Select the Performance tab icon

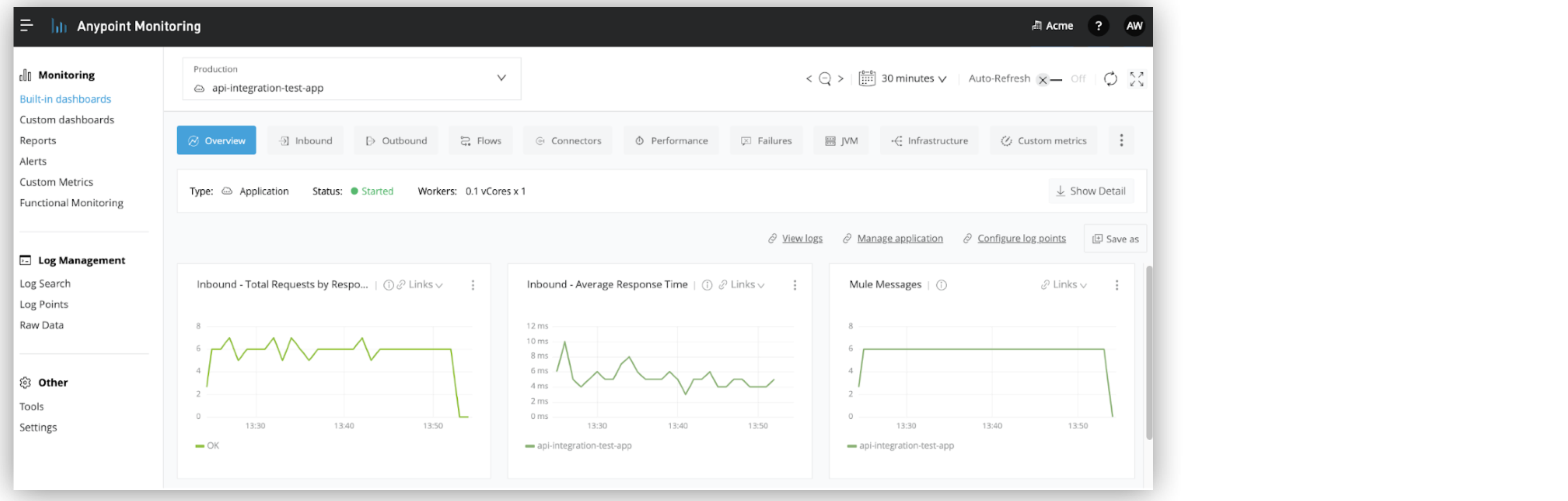click(x=638, y=140)
